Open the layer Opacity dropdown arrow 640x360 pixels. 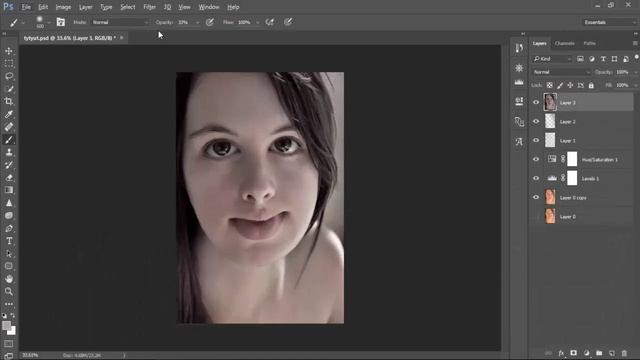pos(636,72)
